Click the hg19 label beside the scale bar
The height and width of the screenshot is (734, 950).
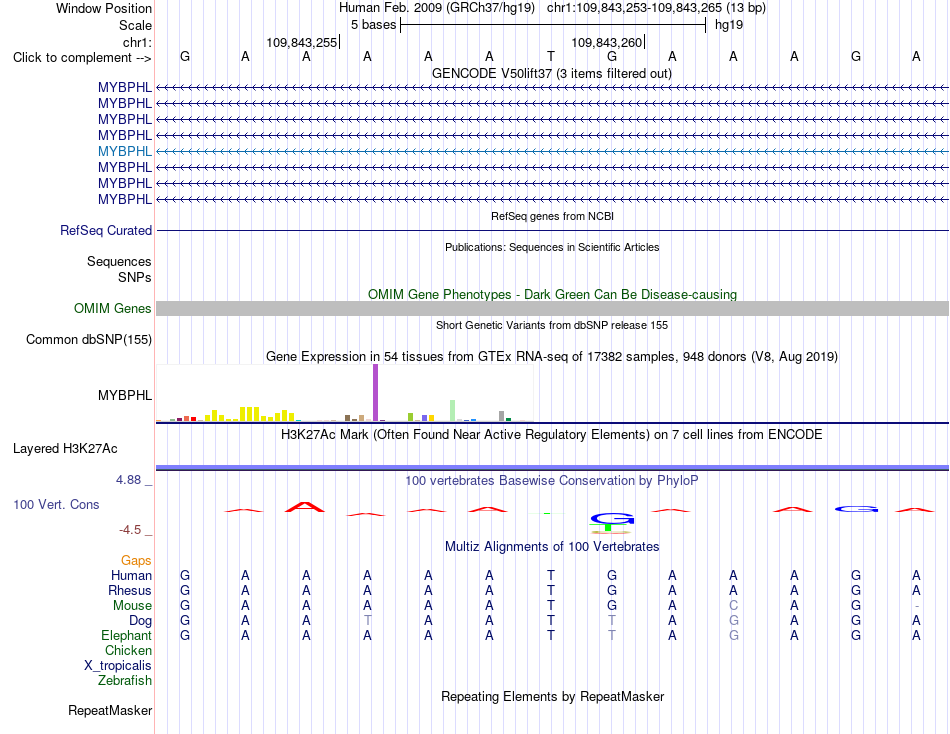click(x=729, y=25)
